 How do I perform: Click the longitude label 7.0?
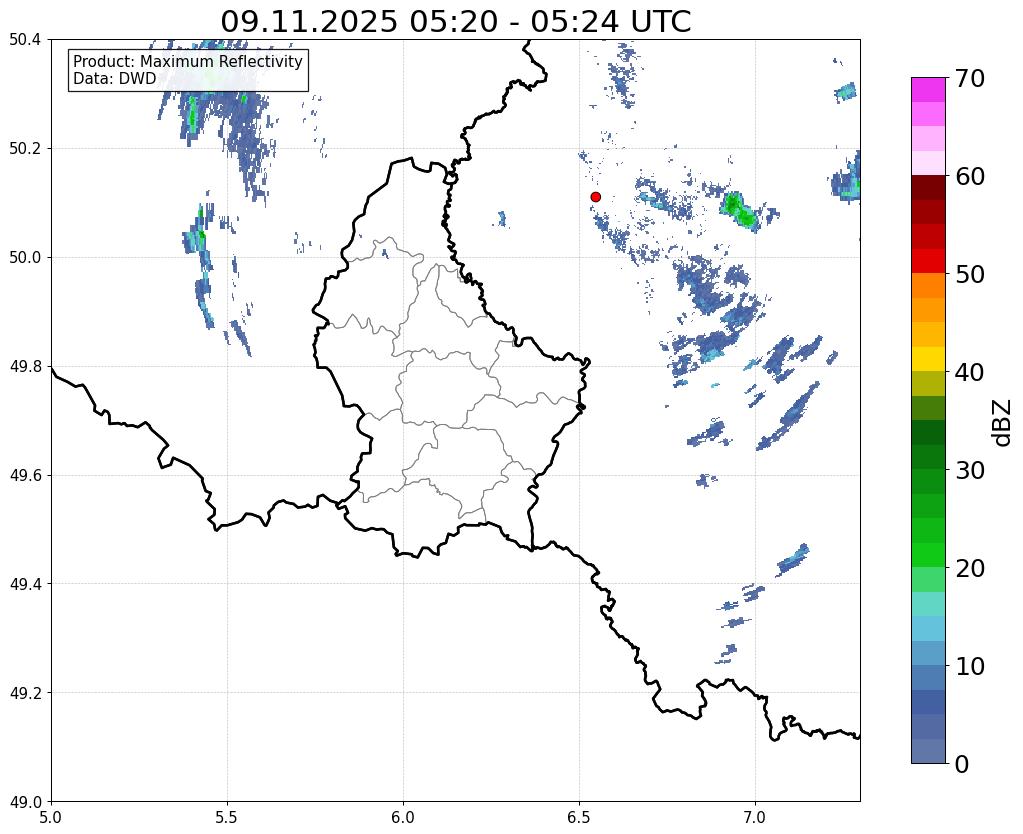756,817
